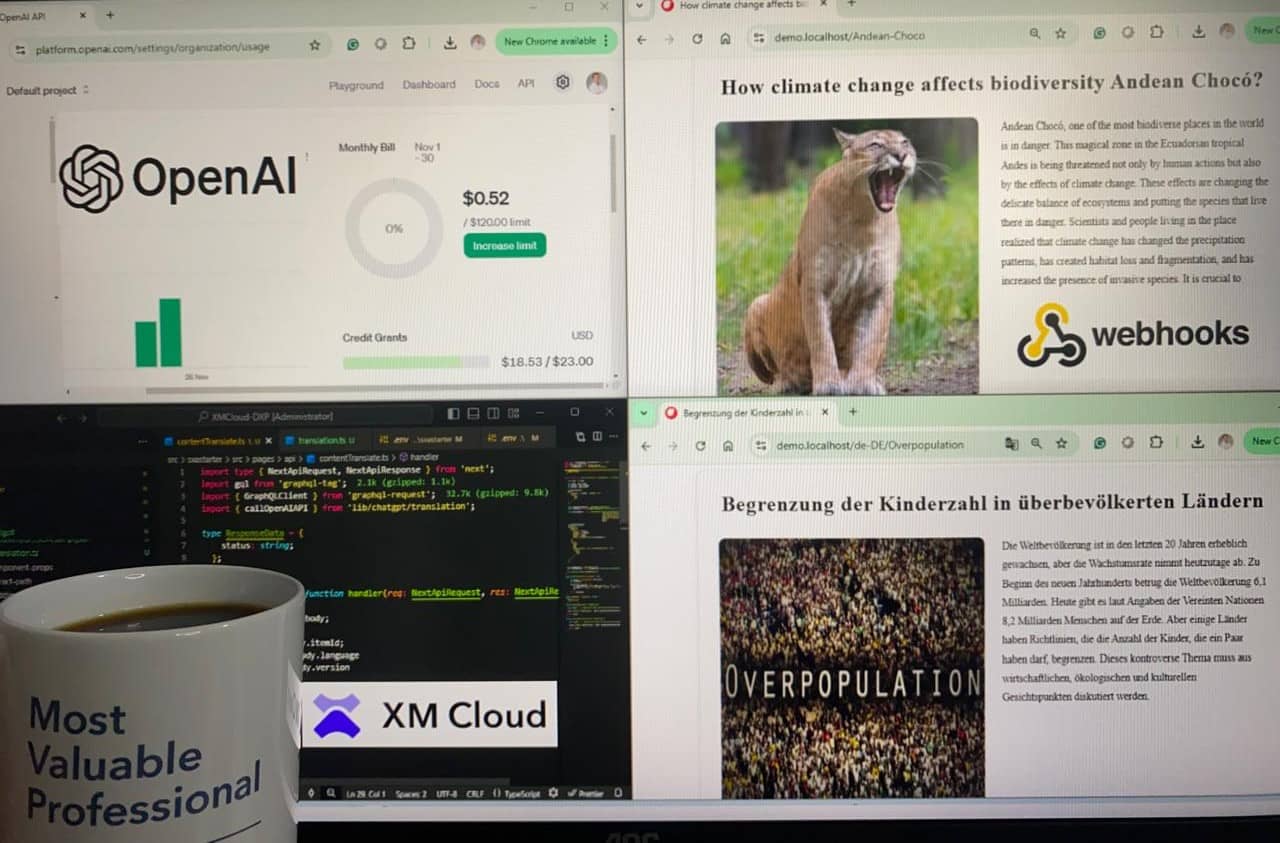
Task: Click the New Chrome available update button
Action: (556, 41)
